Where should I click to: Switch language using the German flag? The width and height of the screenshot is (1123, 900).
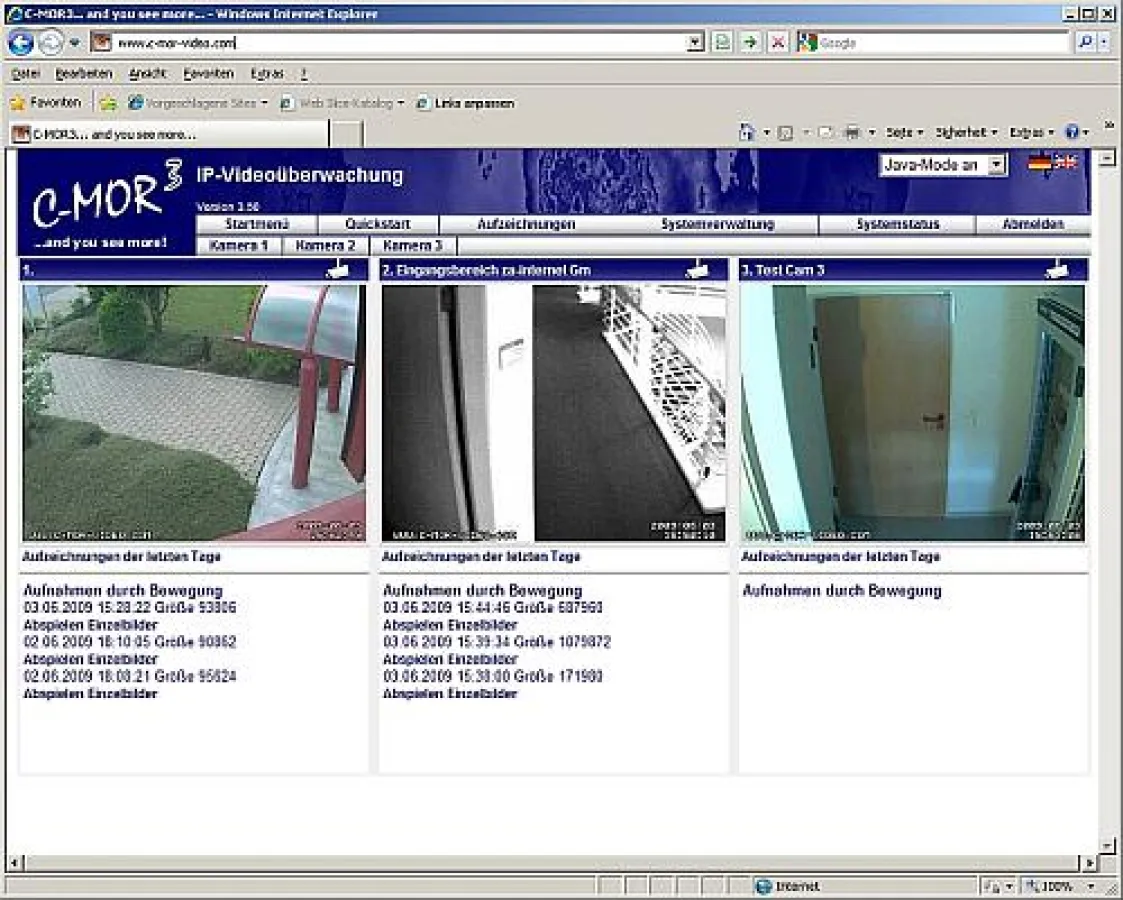point(1039,162)
